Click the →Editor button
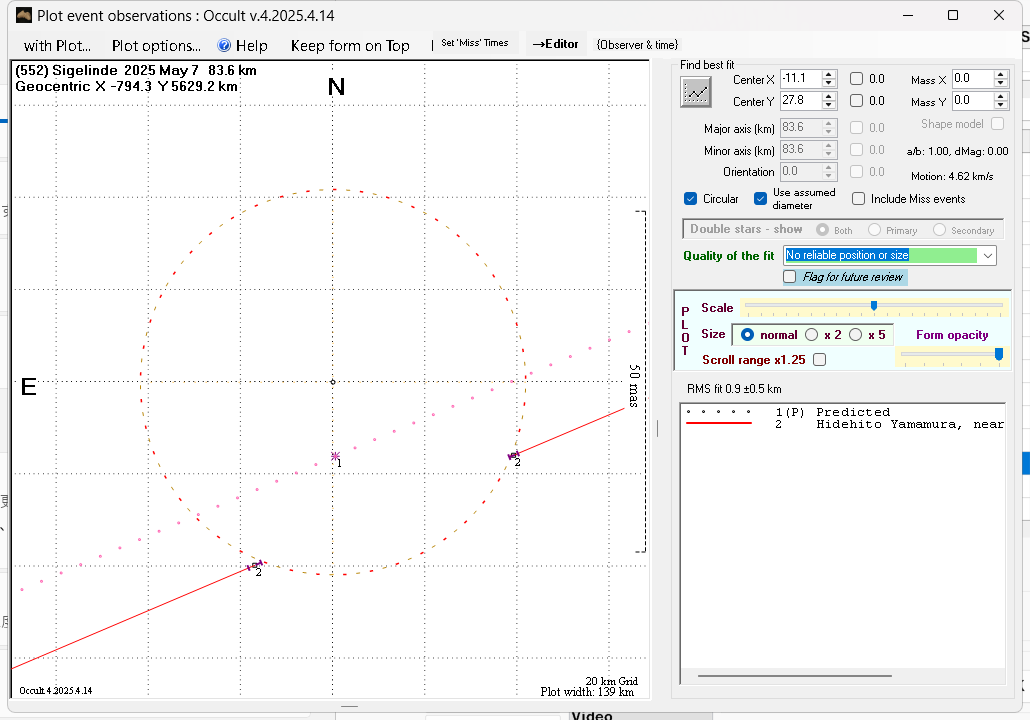 click(554, 44)
